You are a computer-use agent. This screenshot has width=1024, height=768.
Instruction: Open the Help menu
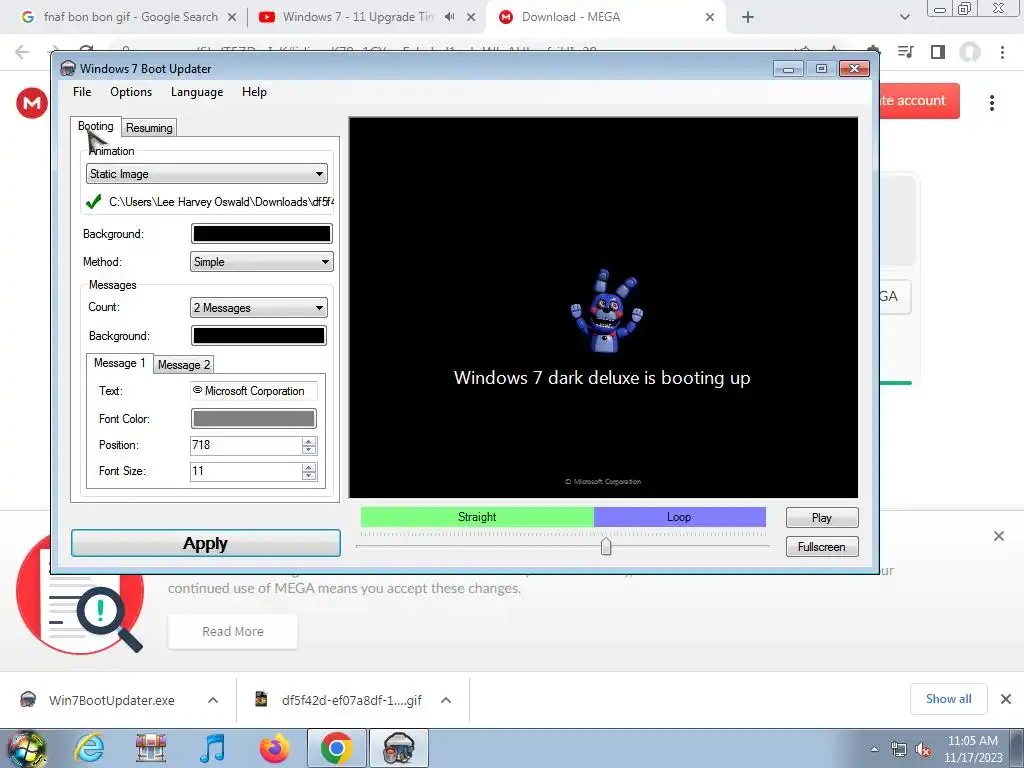(x=254, y=92)
